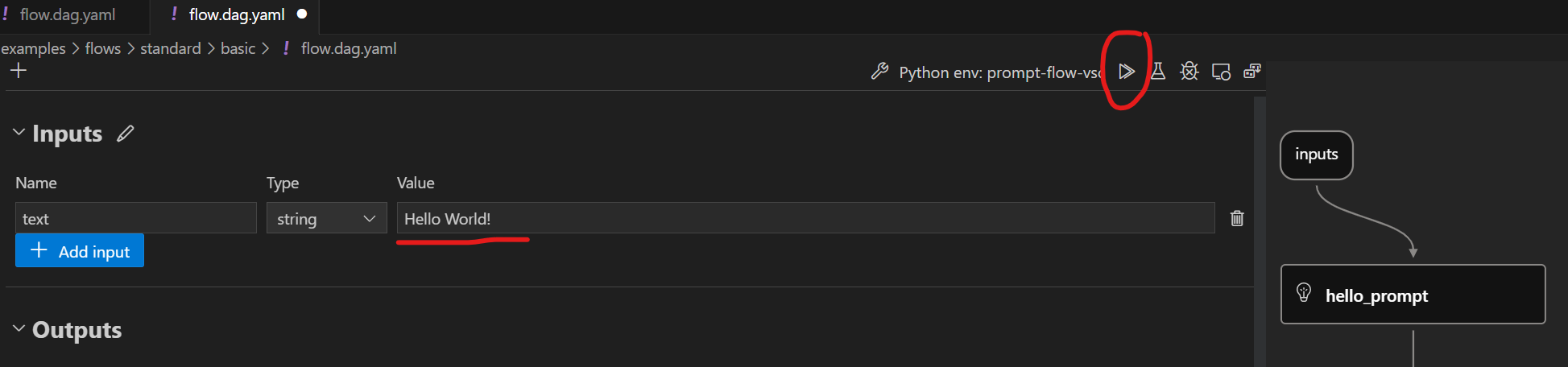1568x367 pixels.
Task: Click the wrench Python env icon
Action: [879, 72]
